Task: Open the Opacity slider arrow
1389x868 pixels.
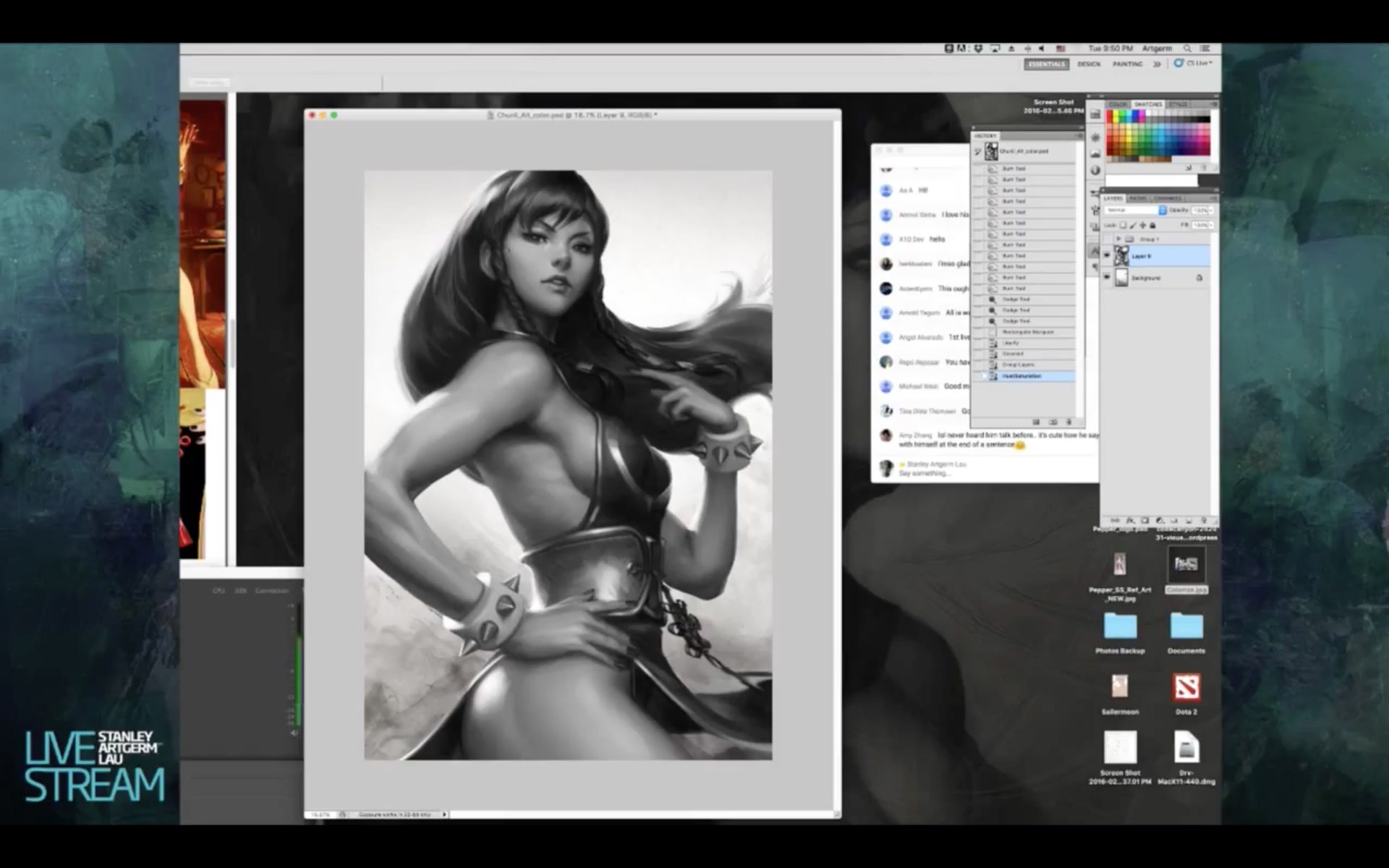Action: click(1211, 210)
